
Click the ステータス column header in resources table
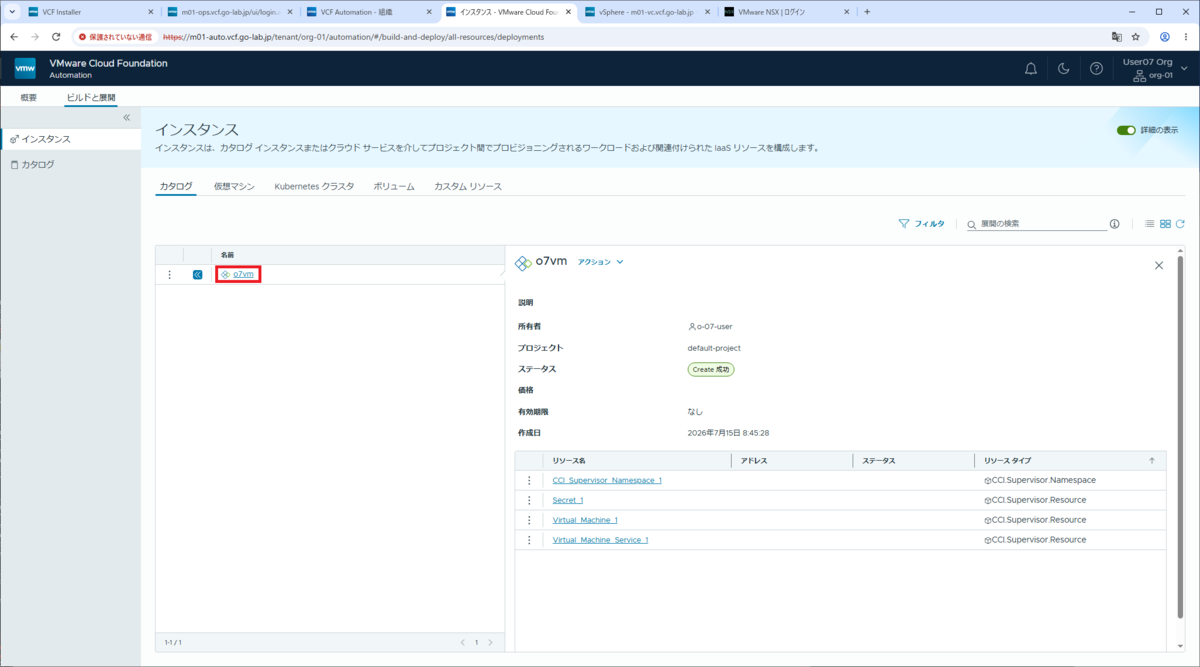pos(879,461)
